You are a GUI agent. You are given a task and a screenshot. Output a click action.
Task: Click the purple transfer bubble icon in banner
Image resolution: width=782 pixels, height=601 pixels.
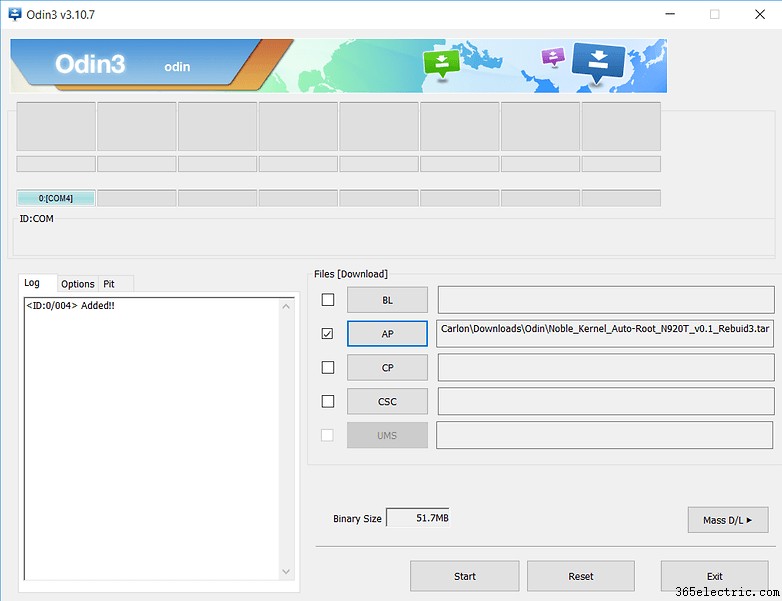(x=553, y=57)
